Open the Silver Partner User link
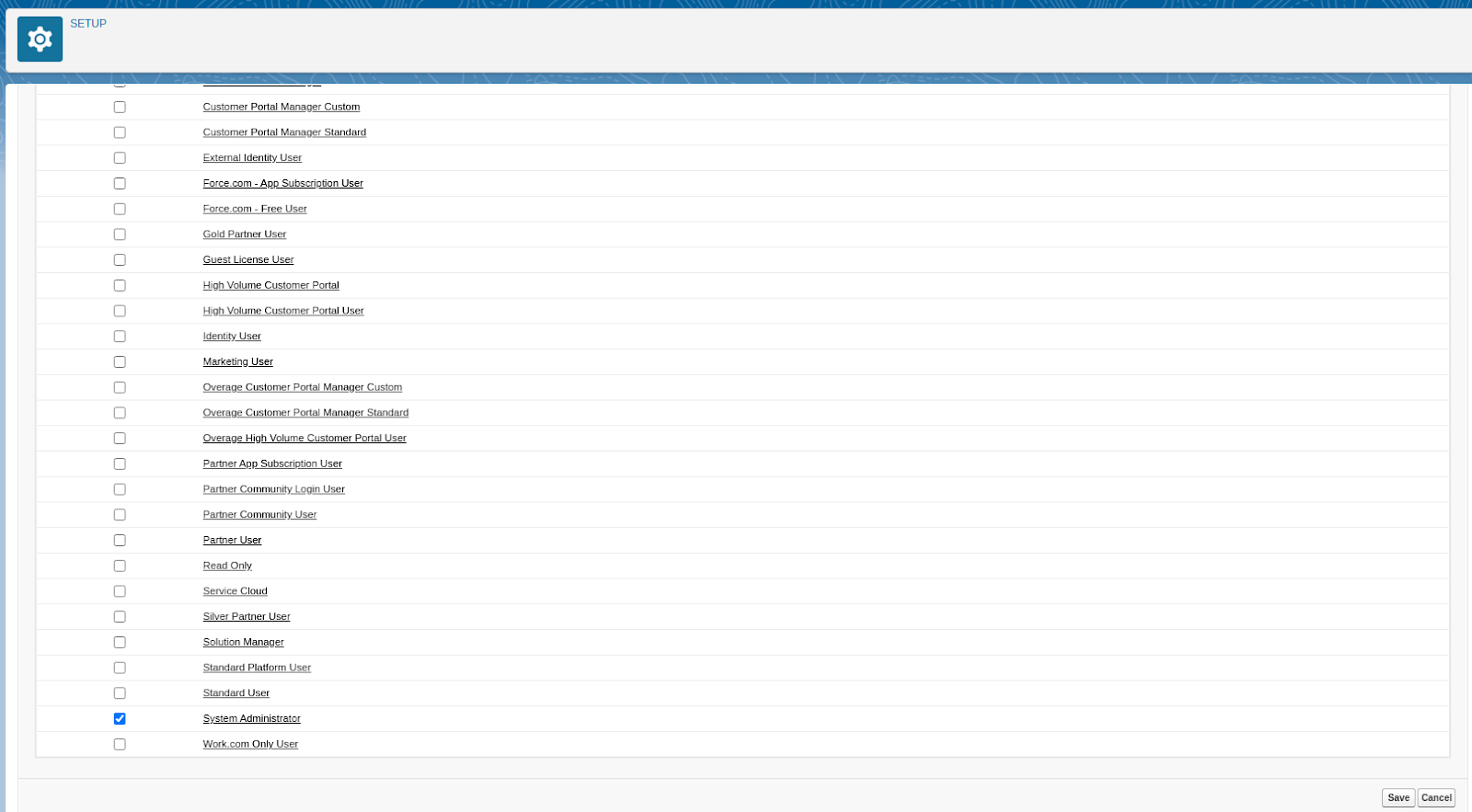The width and height of the screenshot is (1472, 812). [247, 617]
